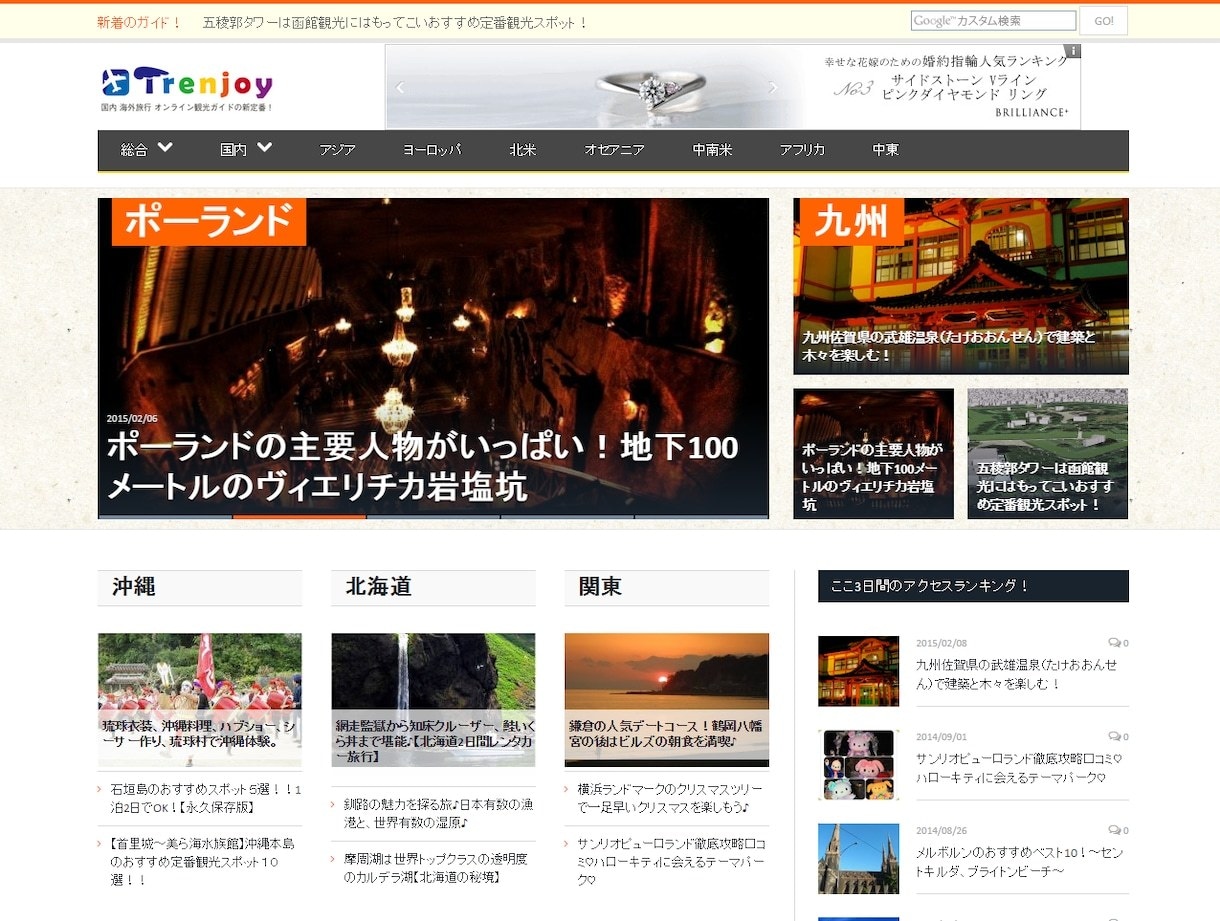Open the オセアニア menu item

(614, 150)
